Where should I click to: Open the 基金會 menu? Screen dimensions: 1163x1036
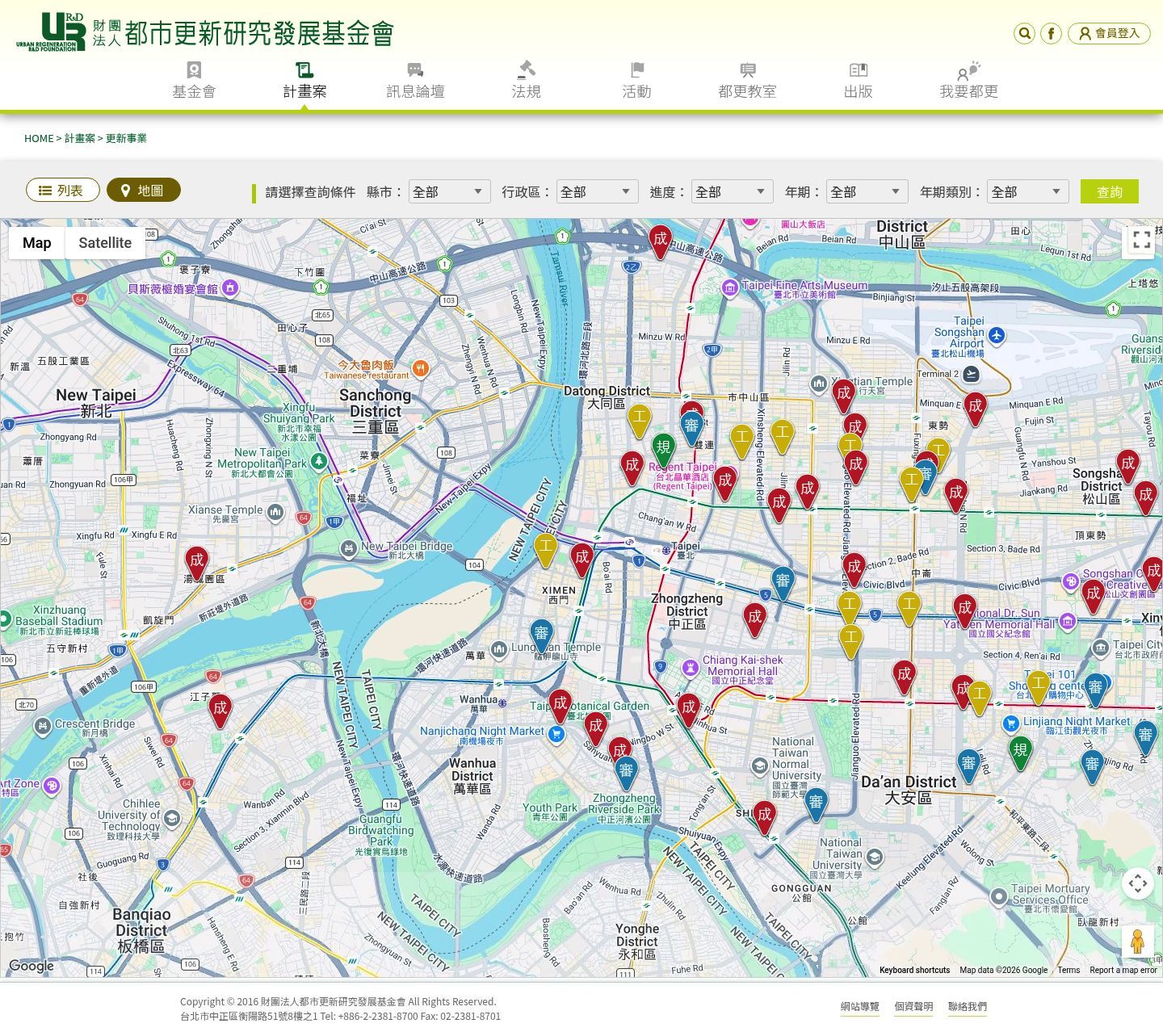coord(194,81)
